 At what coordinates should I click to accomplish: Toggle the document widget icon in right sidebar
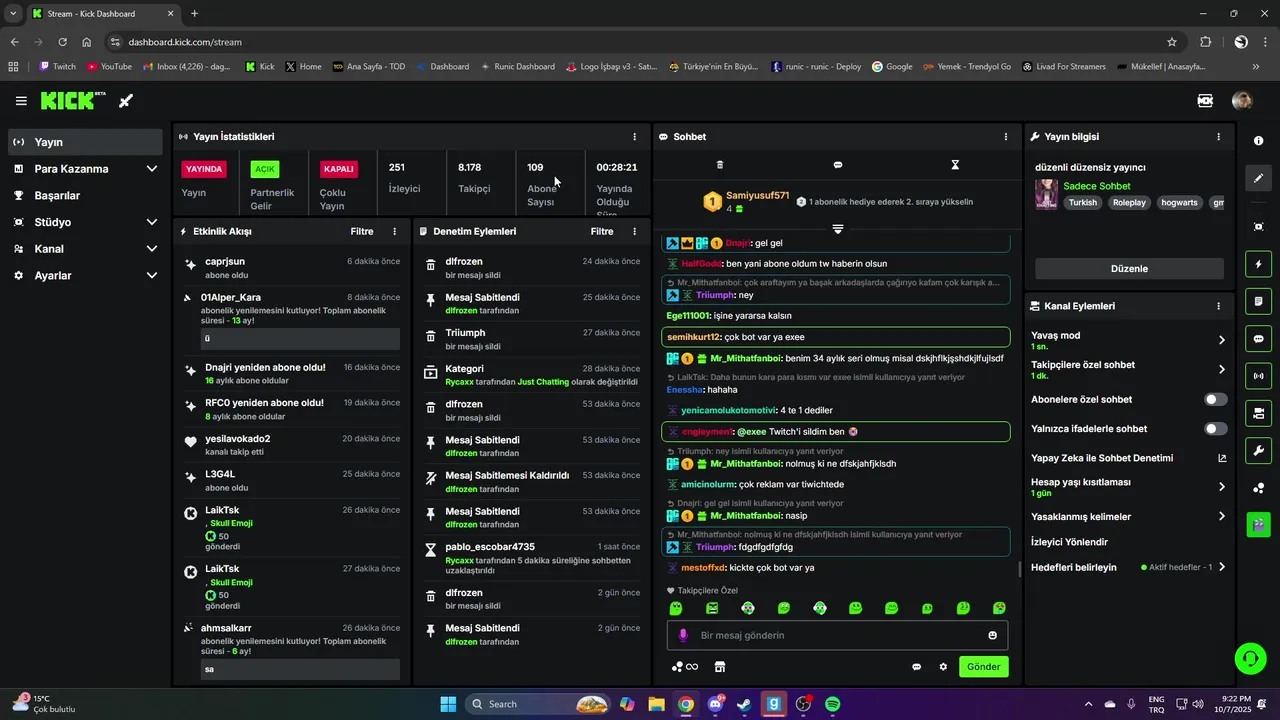[1259, 301]
